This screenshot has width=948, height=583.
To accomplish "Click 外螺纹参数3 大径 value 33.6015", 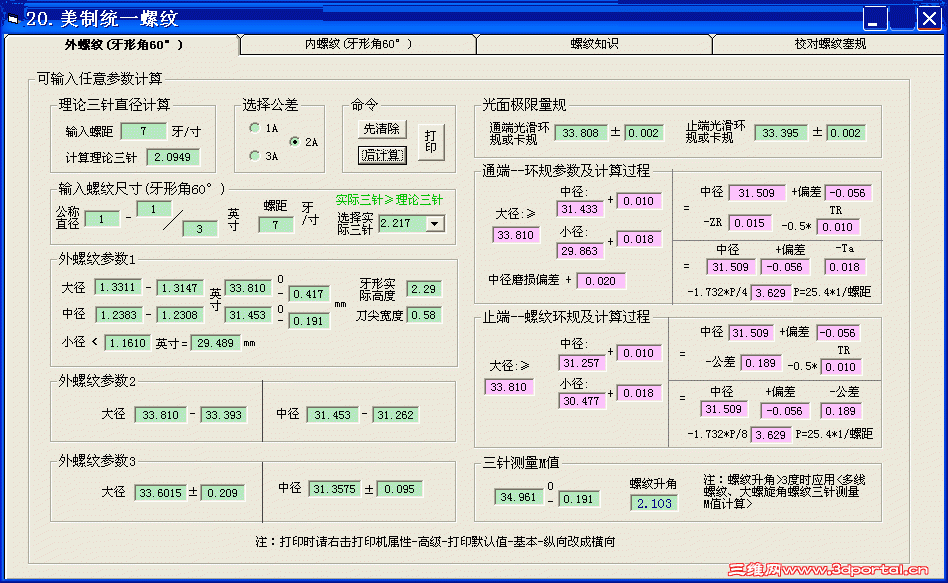I will pyautogui.click(x=160, y=493).
